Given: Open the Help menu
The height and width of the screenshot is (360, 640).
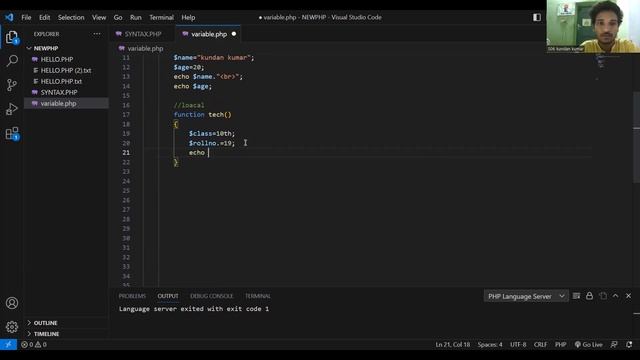Looking at the screenshot, I should coord(188,17).
